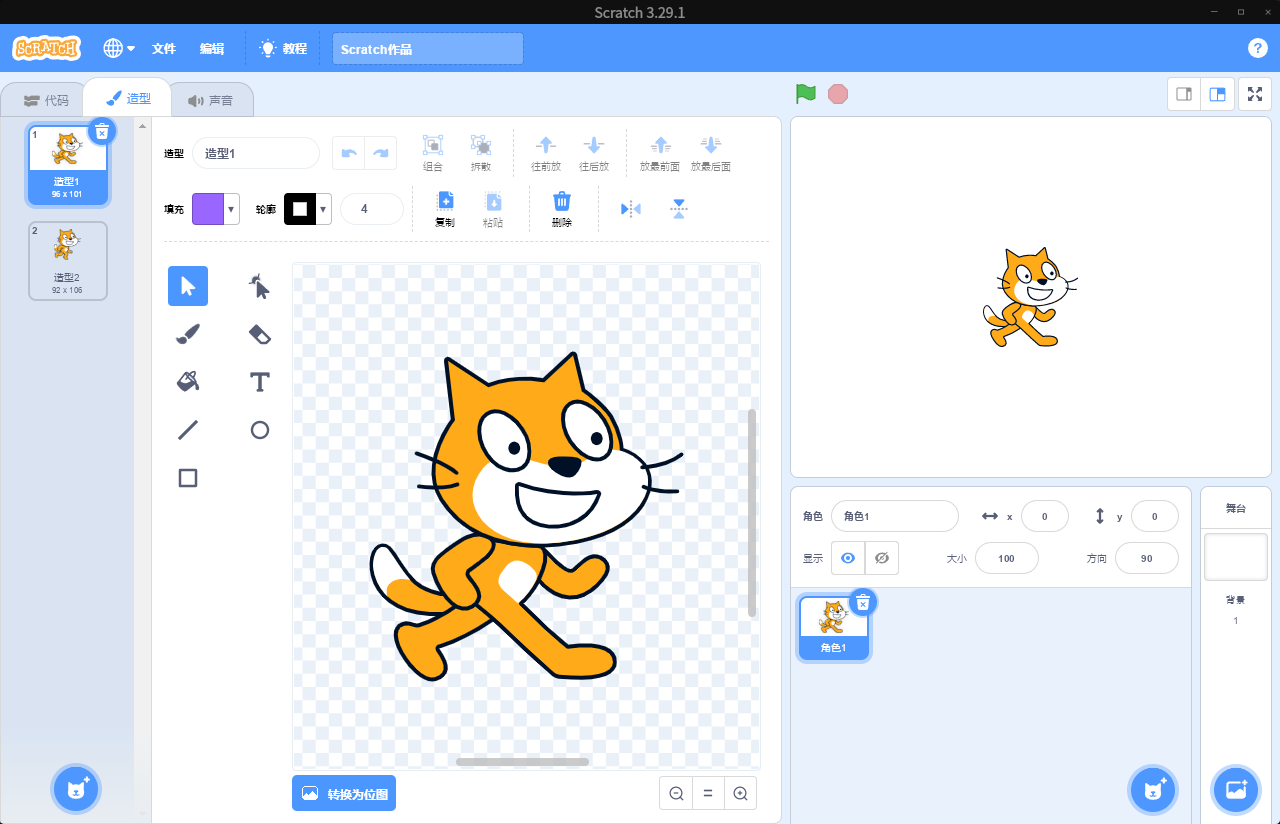Switch to the 代码 tab
This screenshot has width=1280, height=824.
coord(46,100)
